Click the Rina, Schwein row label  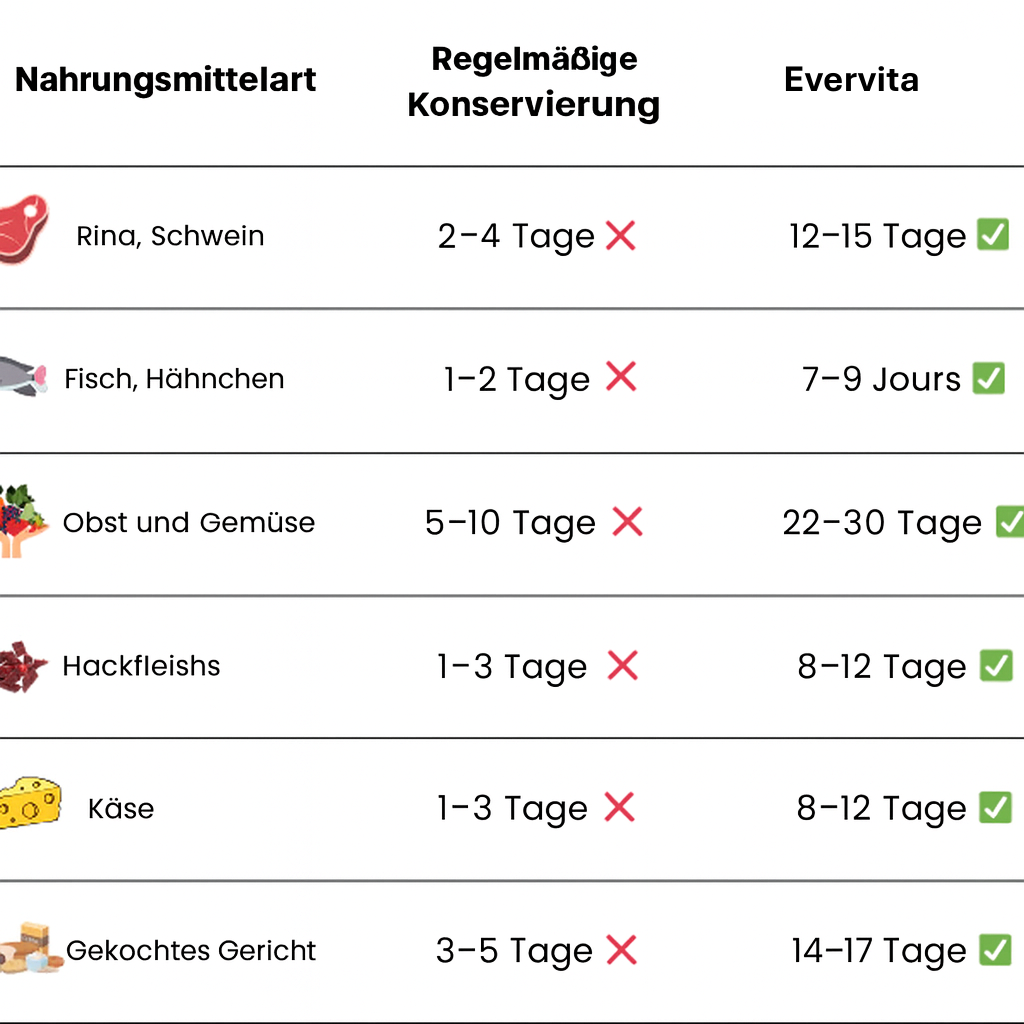[170, 237]
